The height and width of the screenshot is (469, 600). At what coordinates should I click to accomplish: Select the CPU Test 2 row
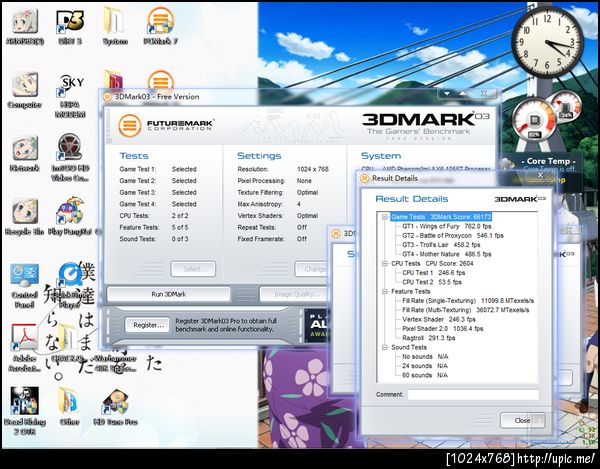click(432, 282)
